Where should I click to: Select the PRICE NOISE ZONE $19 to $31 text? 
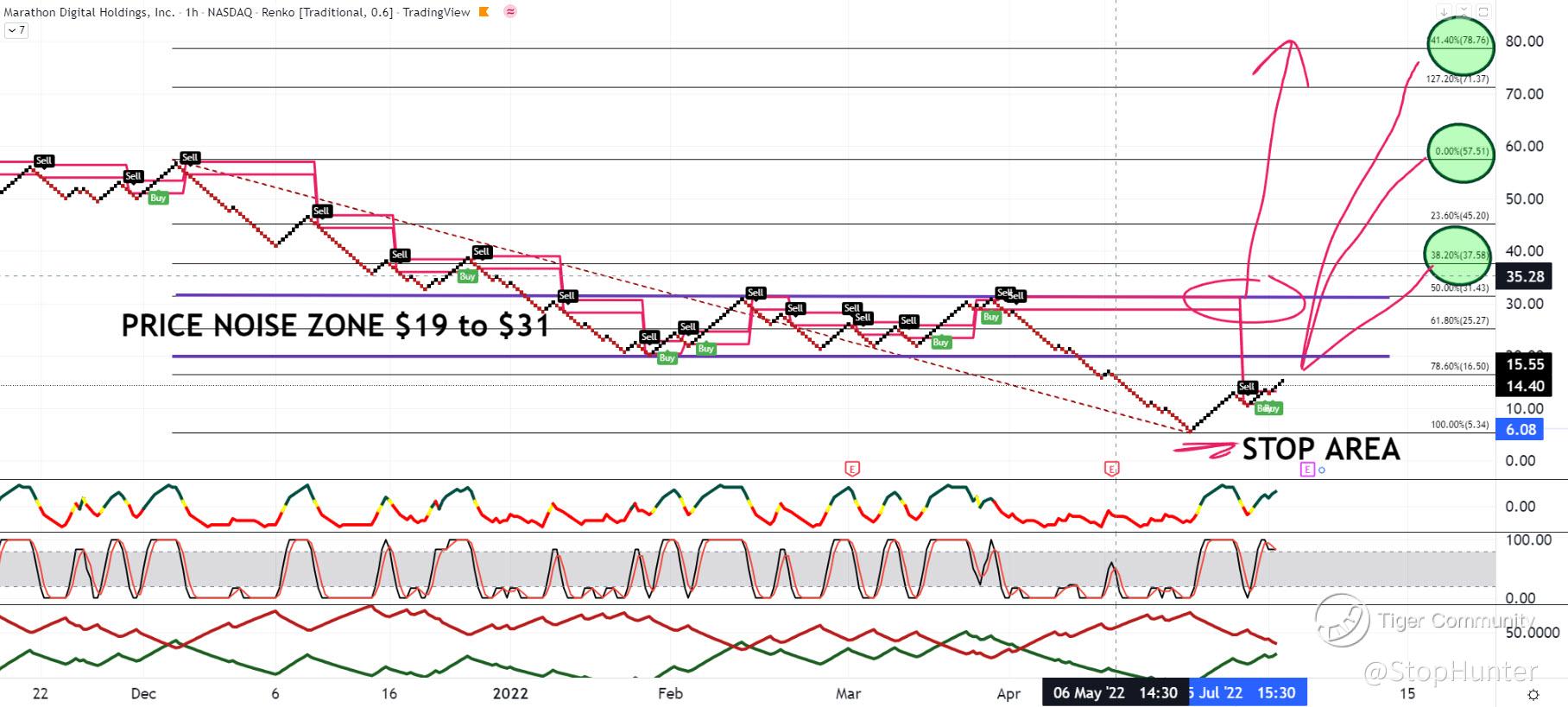tap(335, 325)
